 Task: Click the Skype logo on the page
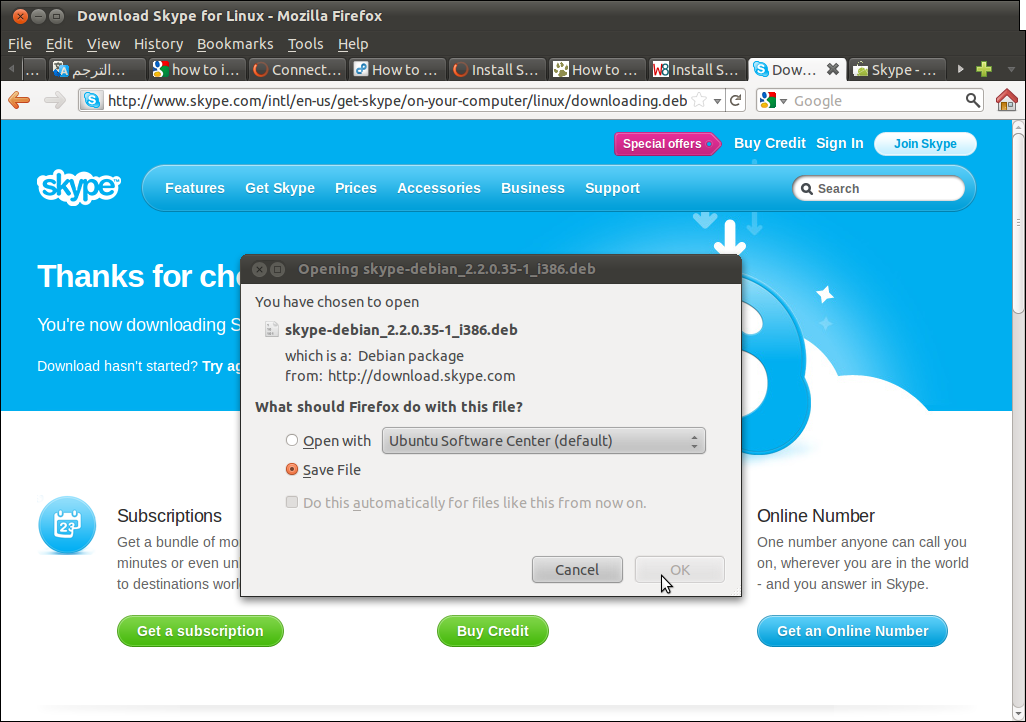79,187
